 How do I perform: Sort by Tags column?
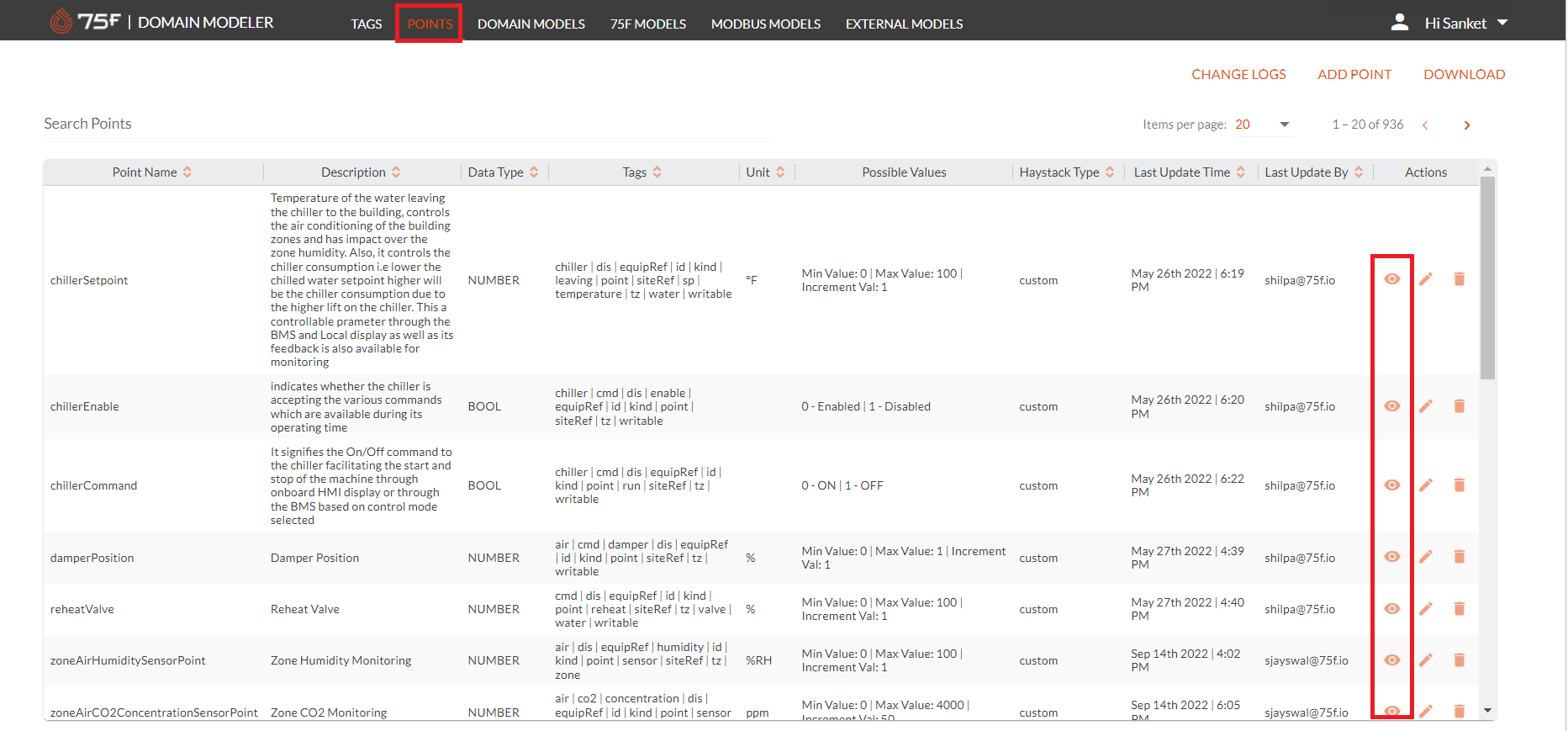pos(657,172)
